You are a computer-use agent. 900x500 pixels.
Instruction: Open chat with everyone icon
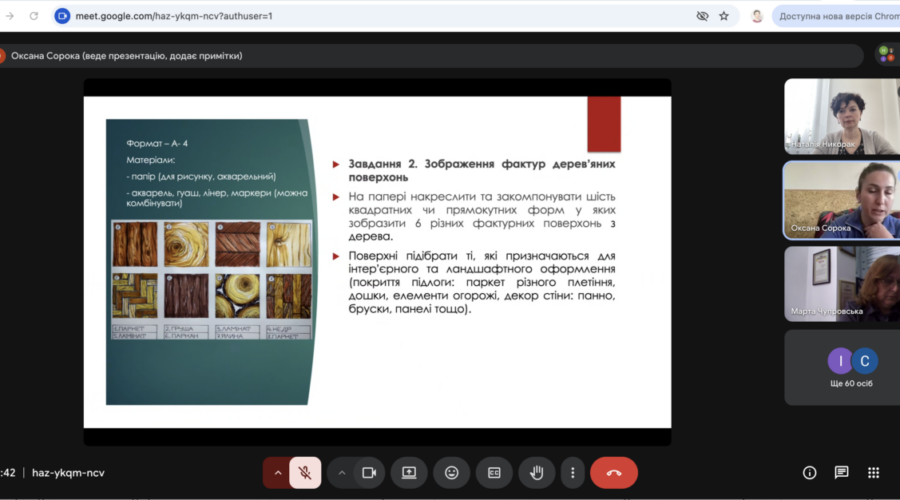(x=841, y=473)
